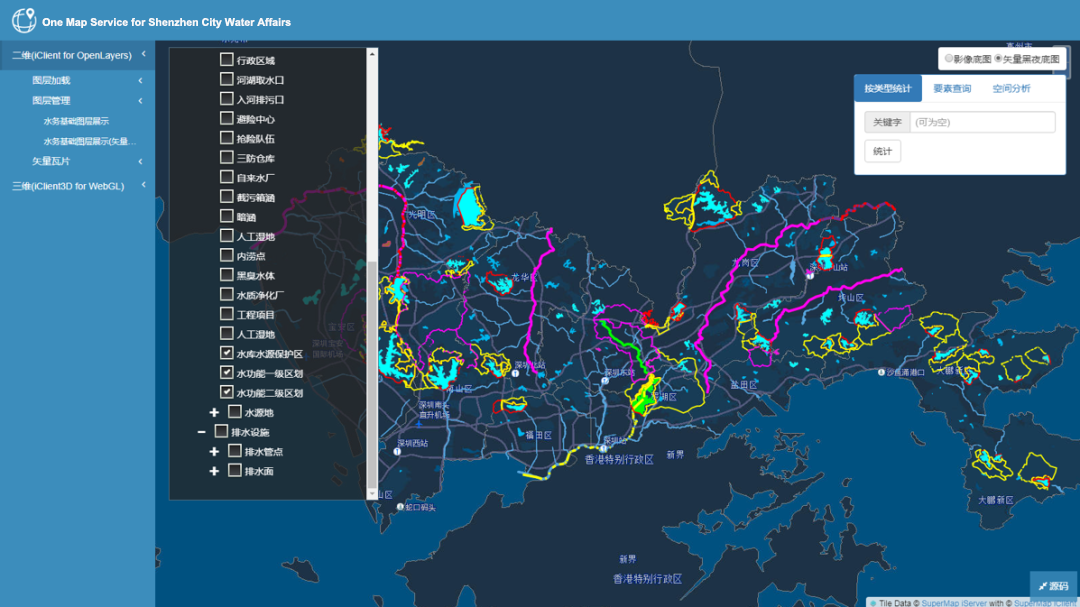The height and width of the screenshot is (607, 1080).
Task: Click the One Map Service header title
Action: point(166,22)
